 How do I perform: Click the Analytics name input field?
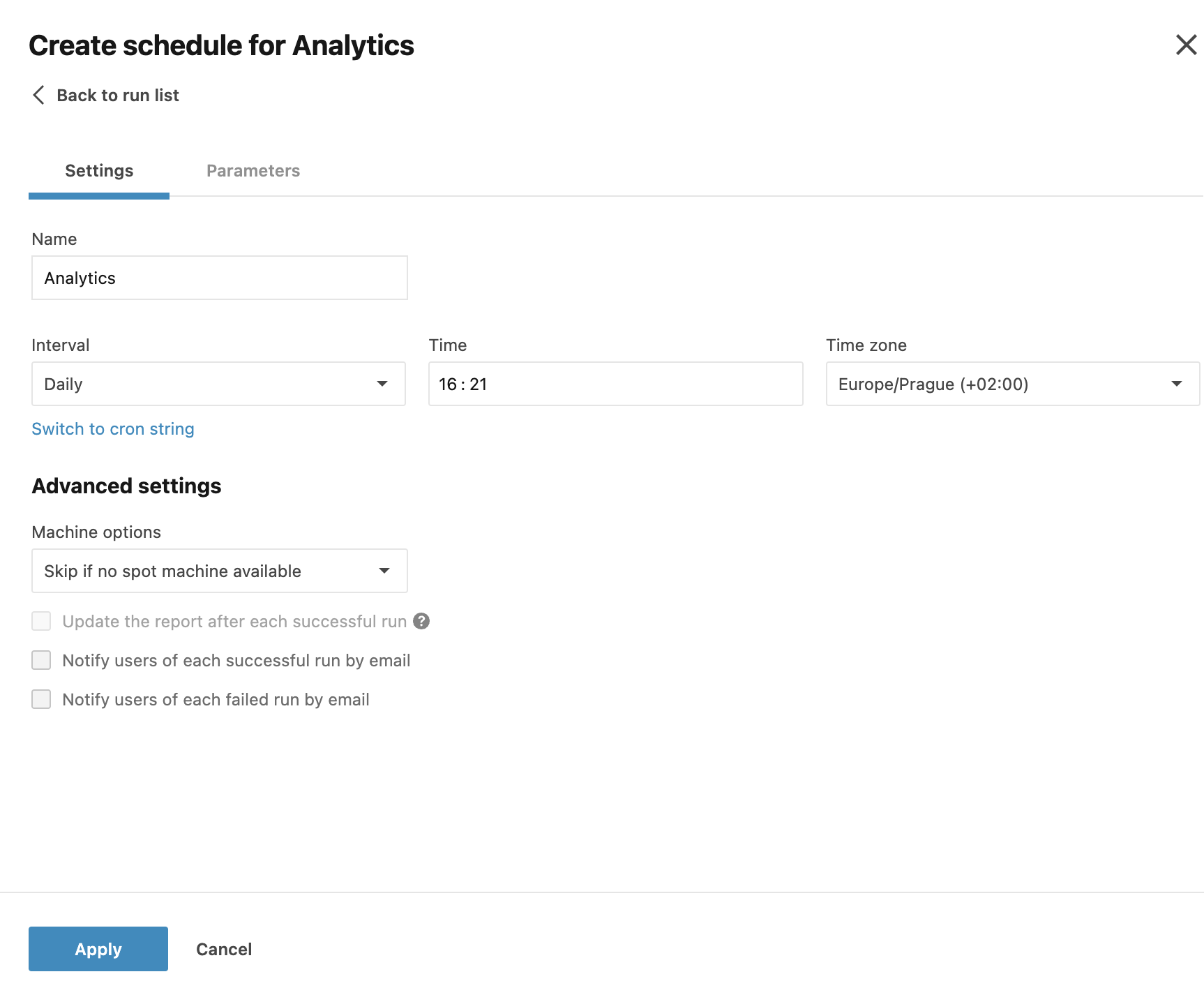(x=219, y=278)
